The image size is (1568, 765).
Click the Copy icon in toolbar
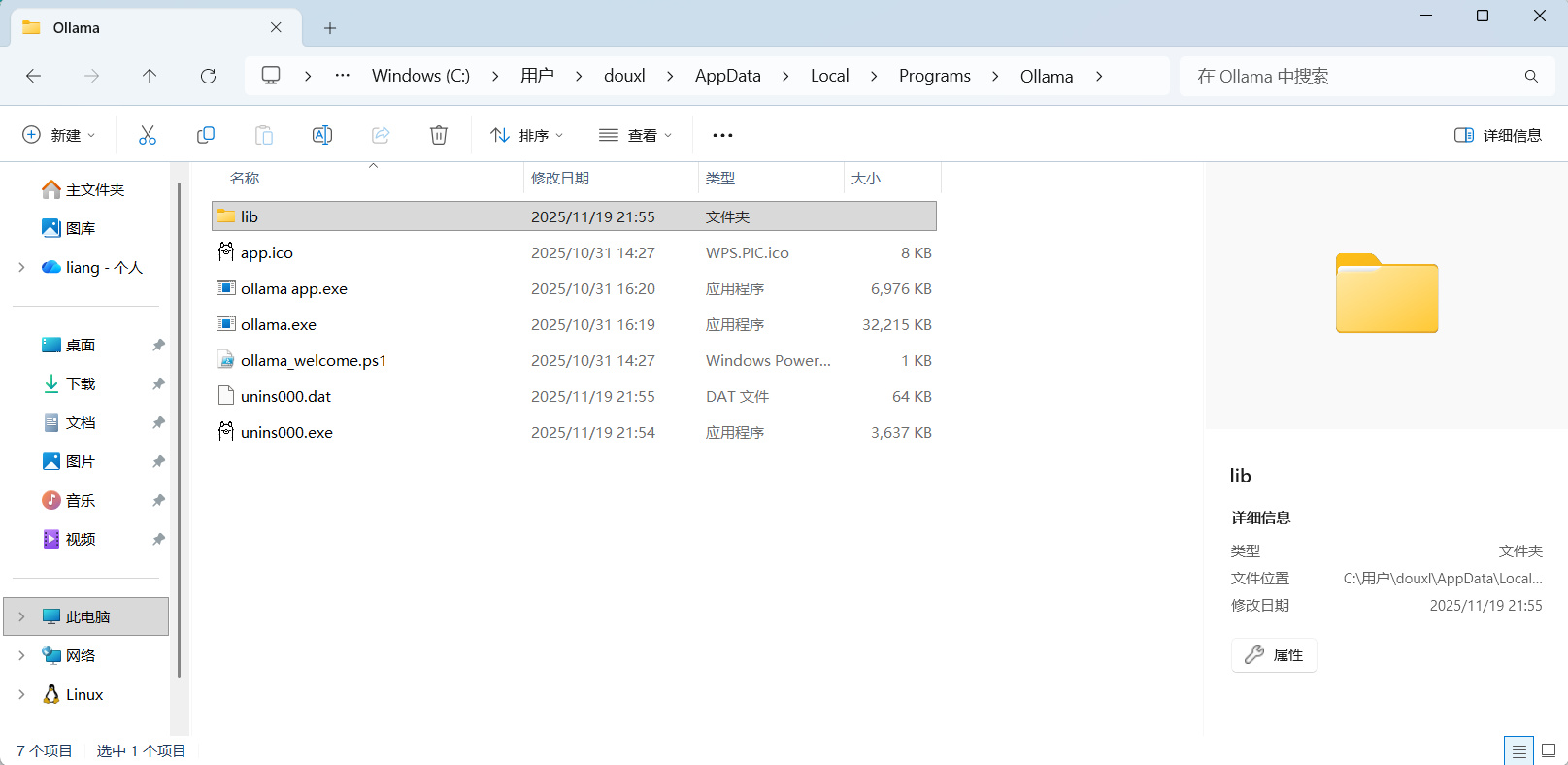[x=206, y=135]
